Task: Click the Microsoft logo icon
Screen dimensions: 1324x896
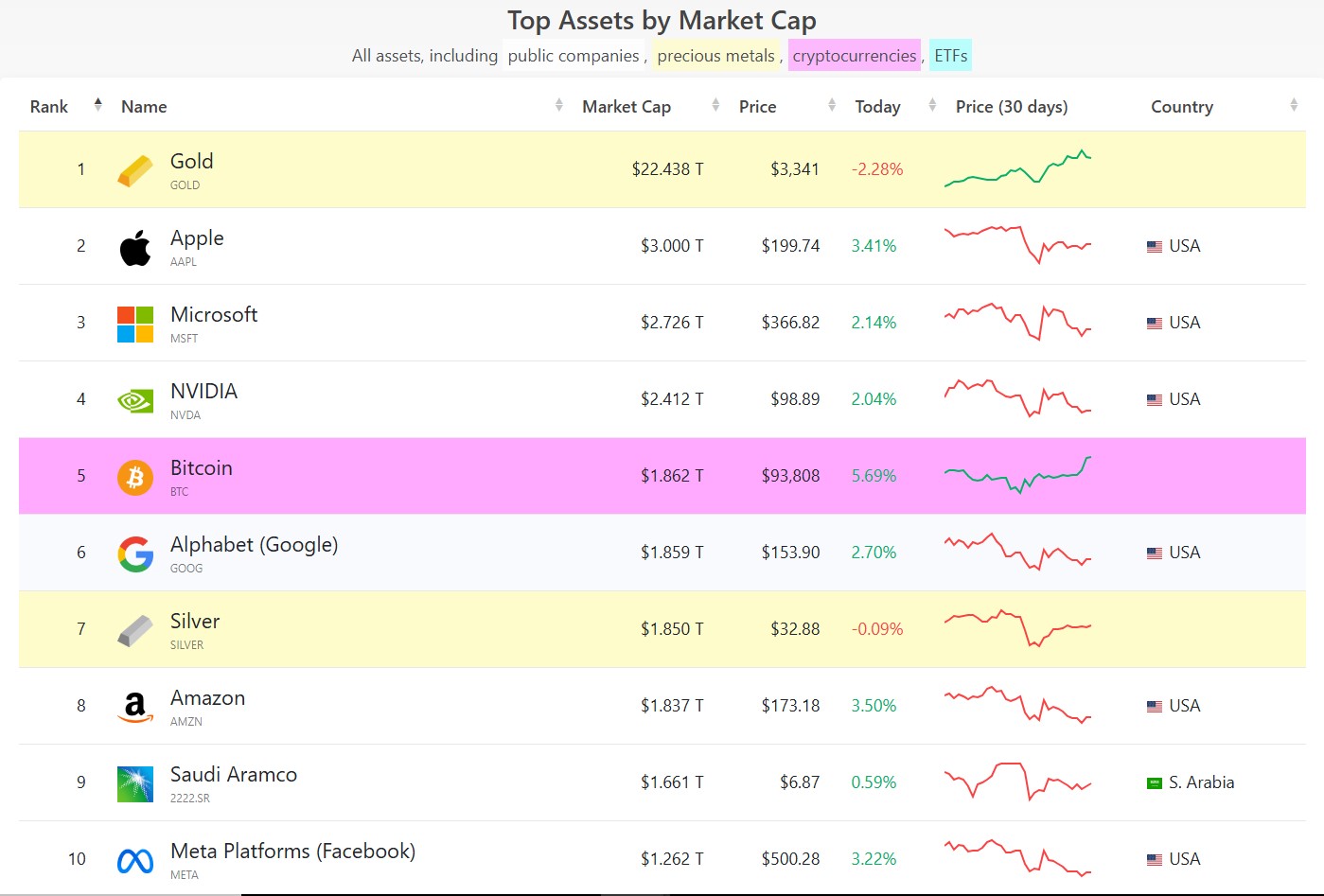Action: [135, 324]
